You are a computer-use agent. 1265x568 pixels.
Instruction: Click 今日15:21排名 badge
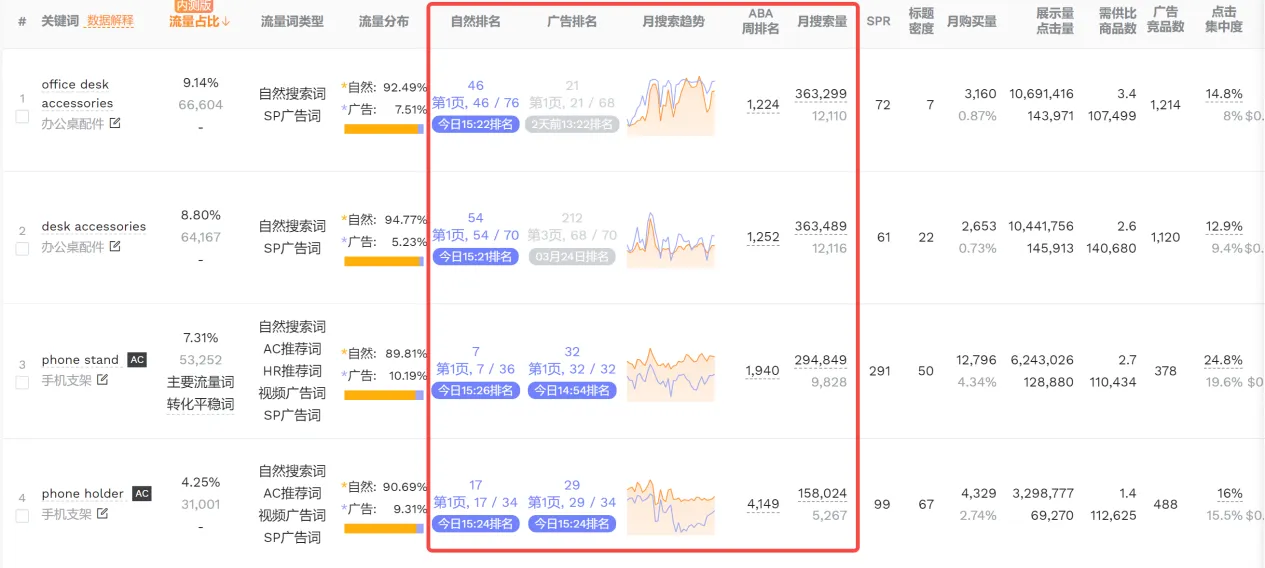click(x=476, y=257)
